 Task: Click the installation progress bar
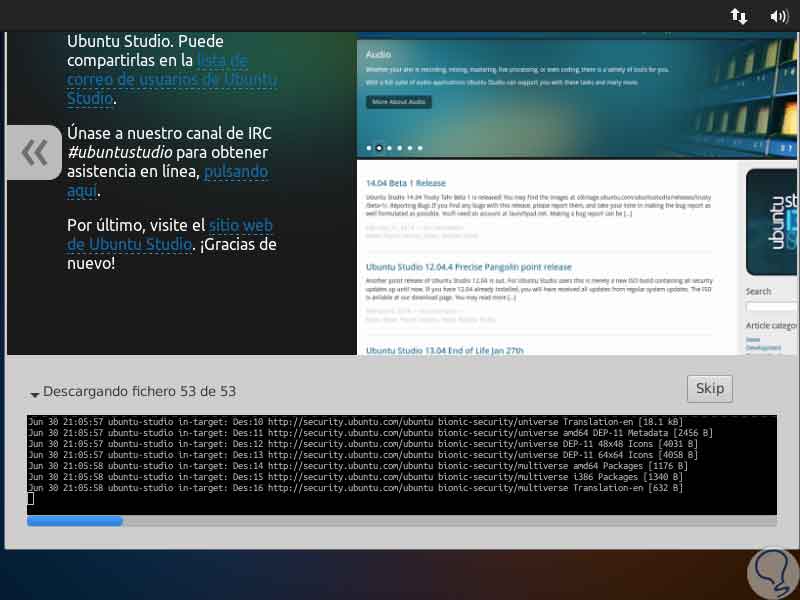tap(402, 521)
